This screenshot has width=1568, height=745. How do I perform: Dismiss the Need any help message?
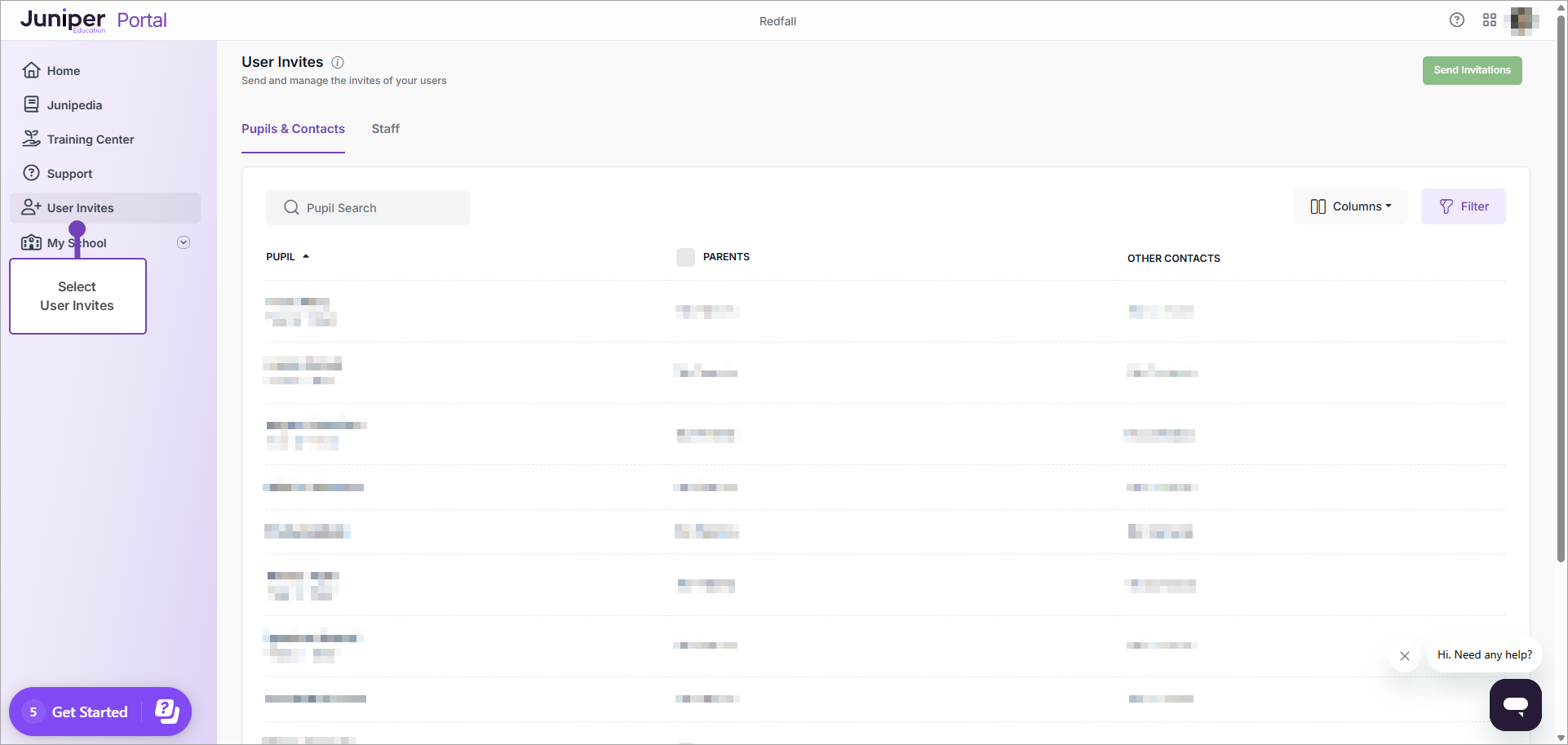(1404, 655)
